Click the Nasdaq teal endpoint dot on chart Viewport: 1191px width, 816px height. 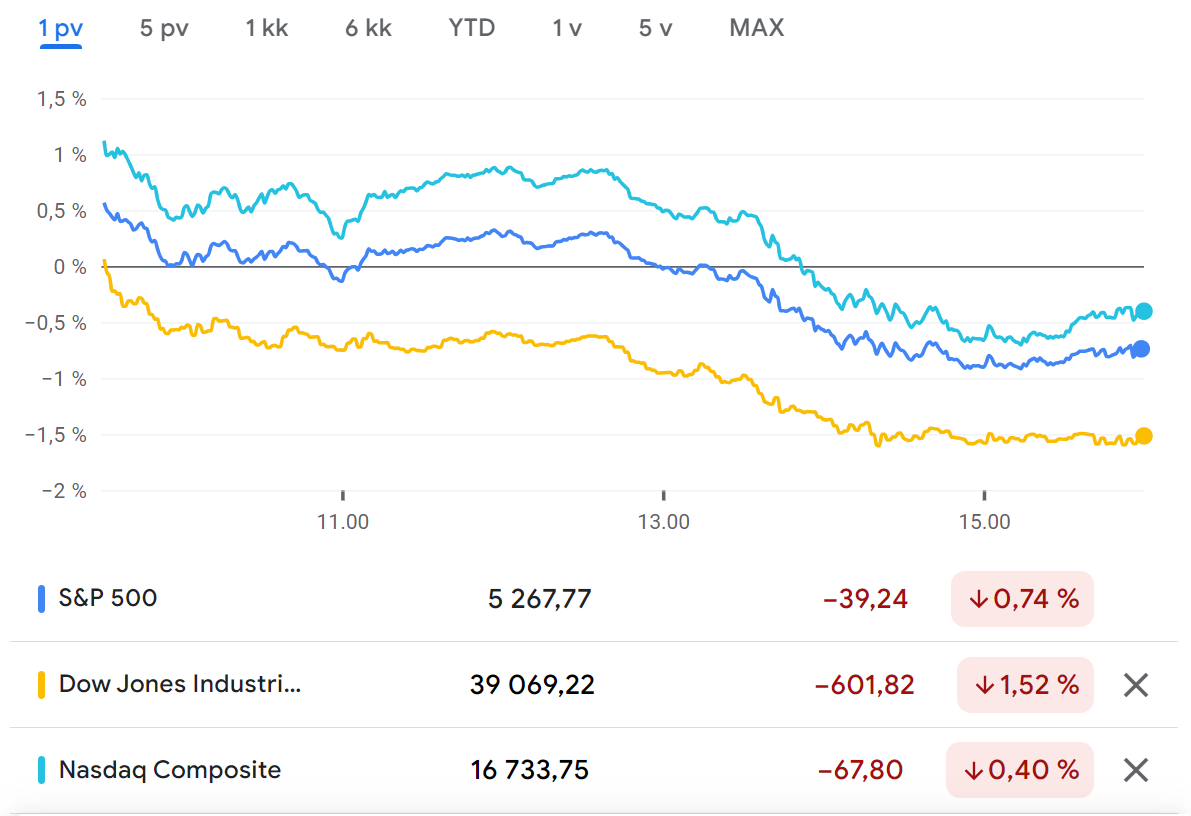1144,311
